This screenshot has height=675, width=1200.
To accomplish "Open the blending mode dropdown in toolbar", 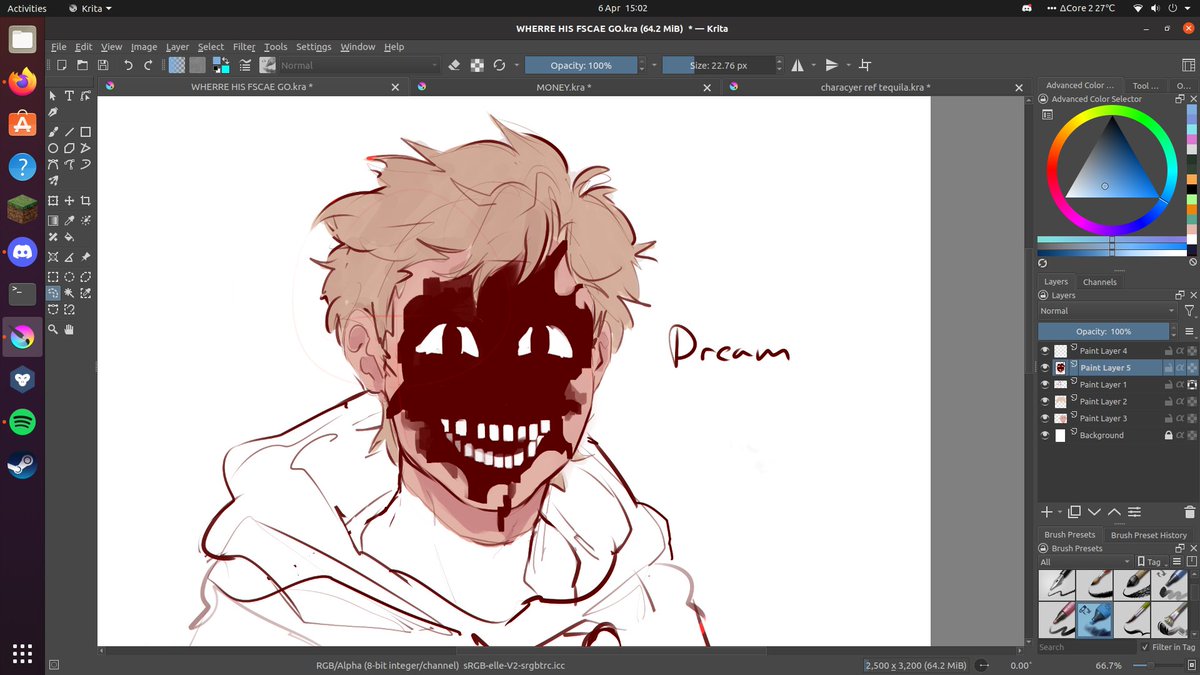I will point(359,65).
